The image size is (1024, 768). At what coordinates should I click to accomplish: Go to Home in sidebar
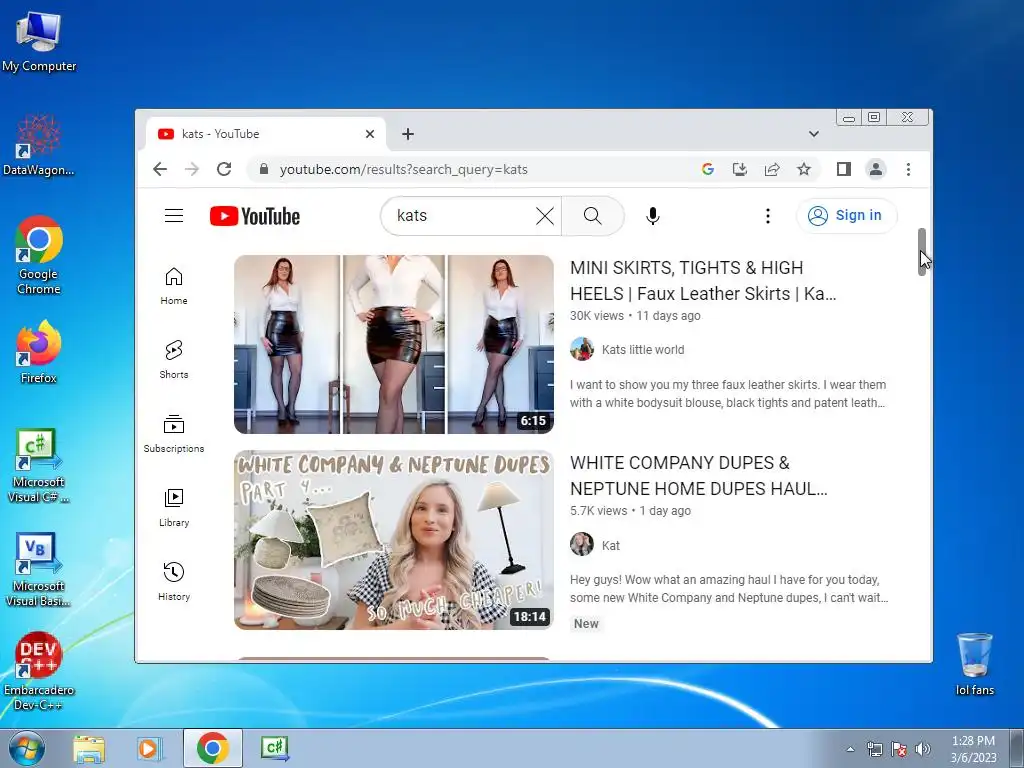point(174,286)
